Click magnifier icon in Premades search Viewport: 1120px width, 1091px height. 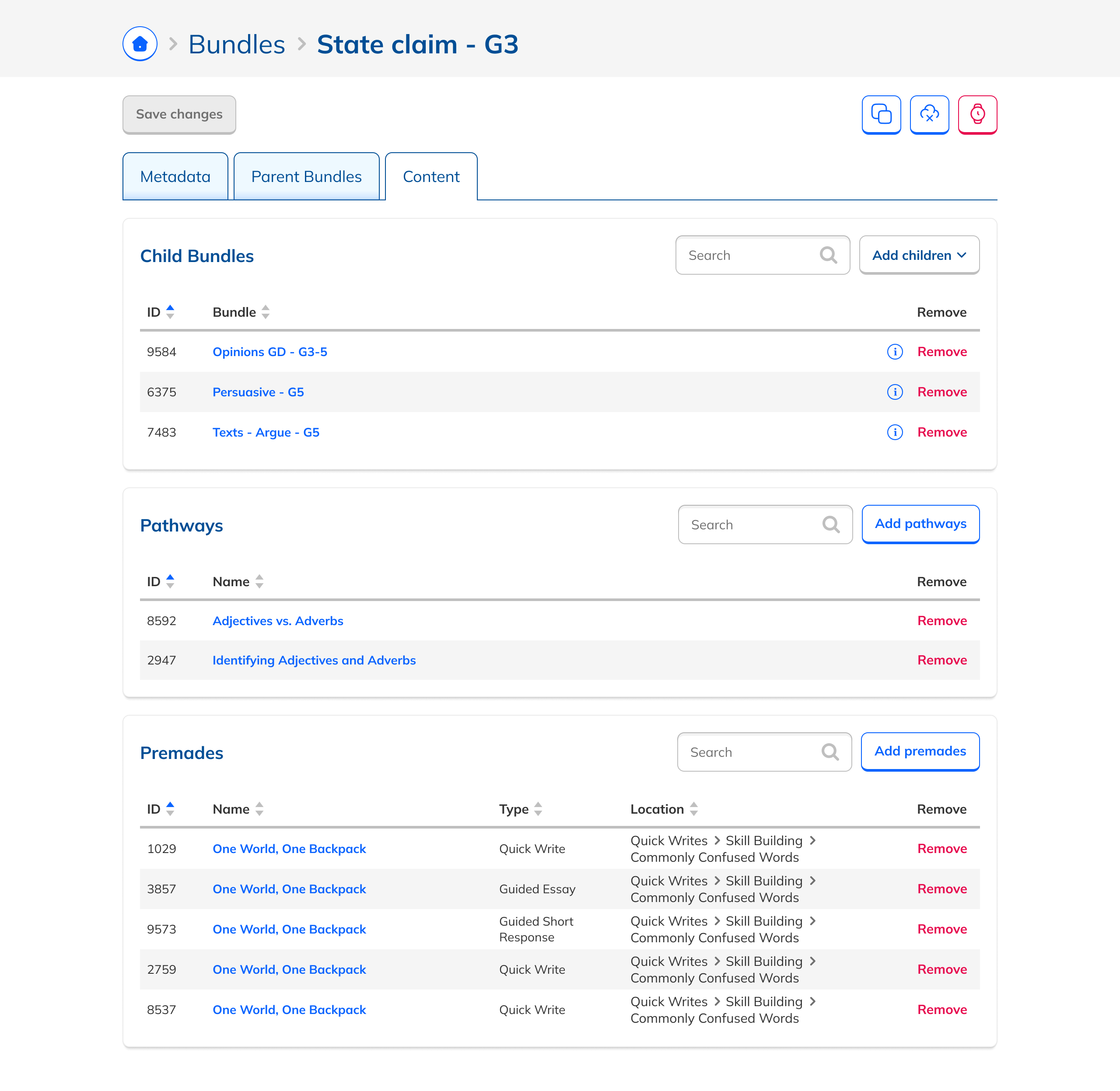coord(830,752)
